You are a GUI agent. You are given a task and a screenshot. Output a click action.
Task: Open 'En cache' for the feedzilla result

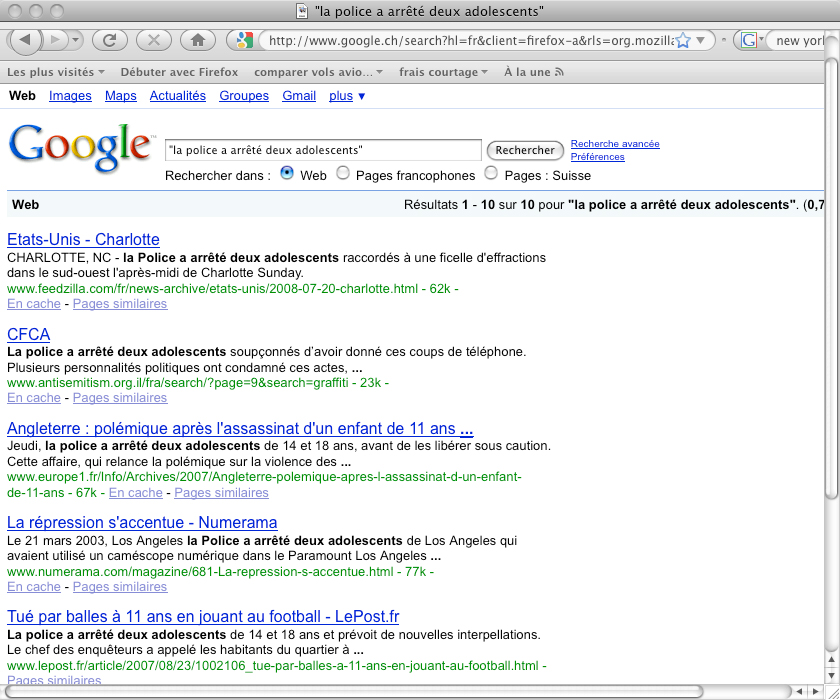pos(34,304)
